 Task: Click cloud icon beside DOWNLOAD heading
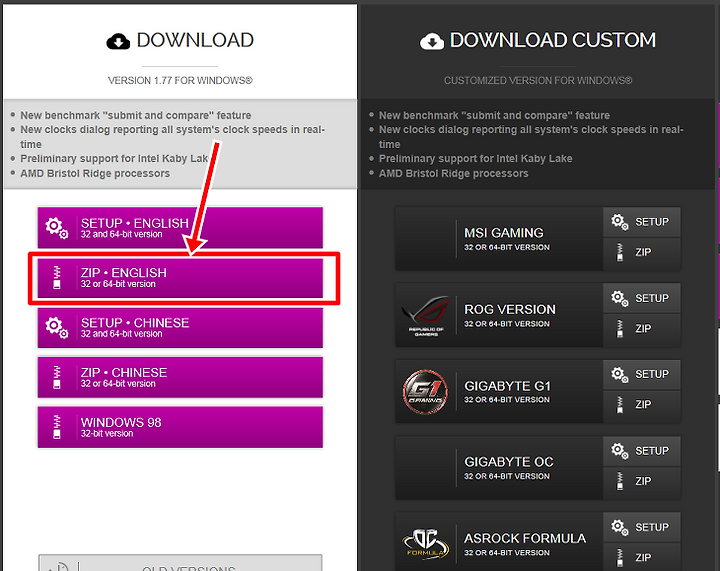pyautogui.click(x=118, y=41)
